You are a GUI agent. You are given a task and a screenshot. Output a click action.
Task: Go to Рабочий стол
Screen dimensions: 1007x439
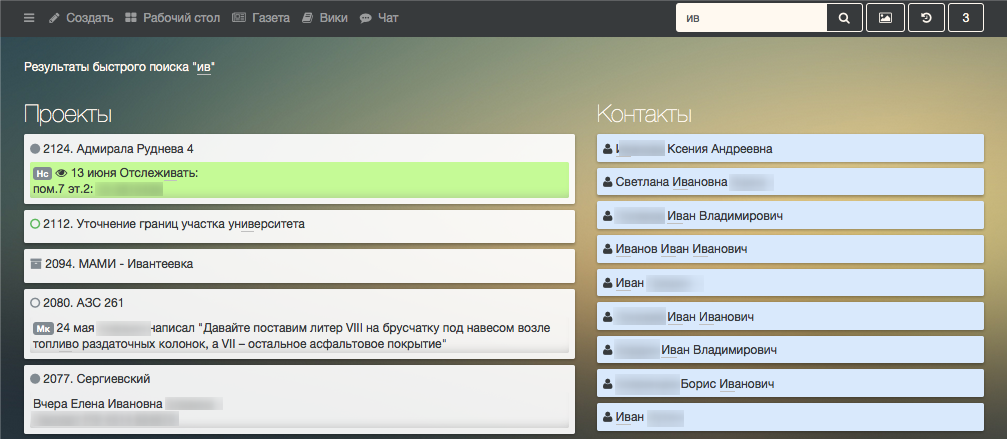coord(173,18)
